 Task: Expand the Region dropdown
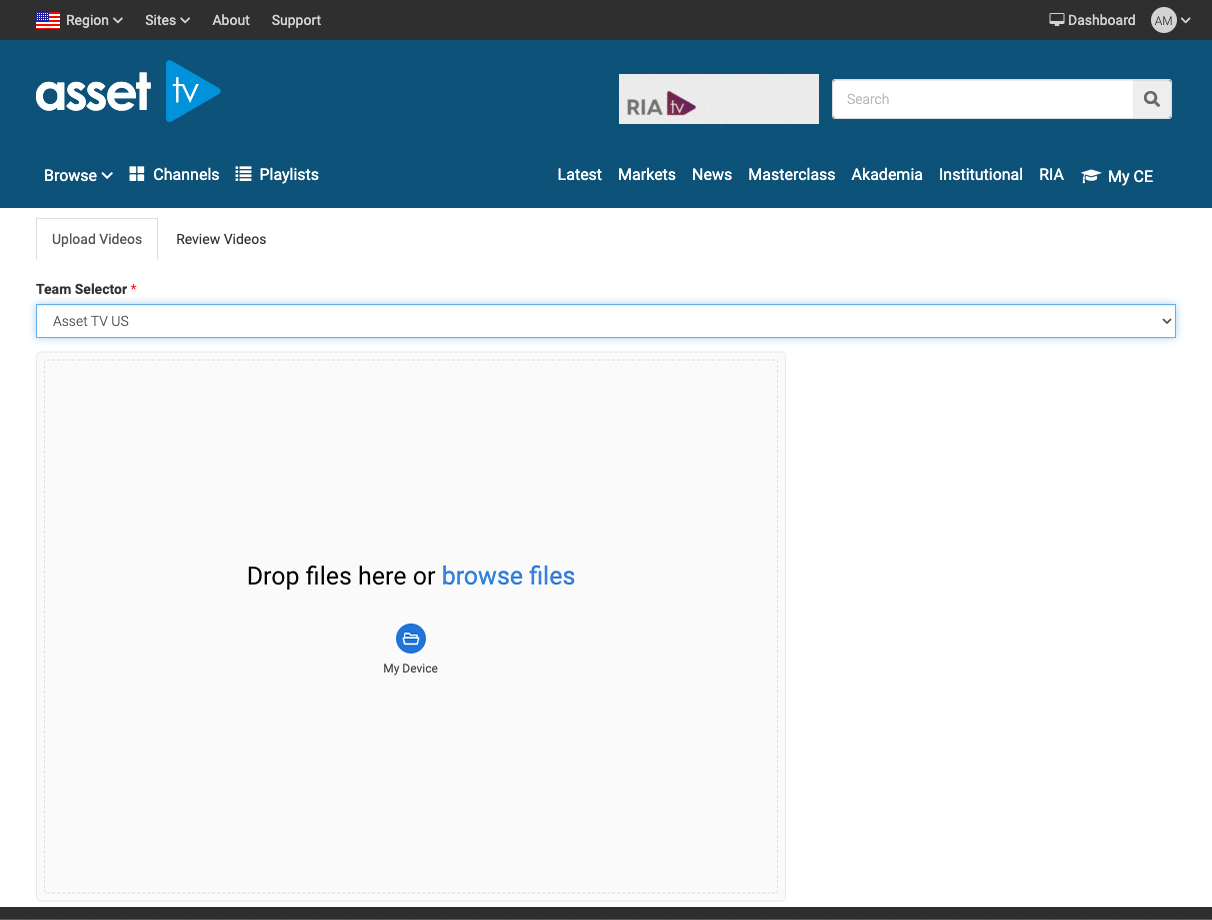click(x=94, y=20)
